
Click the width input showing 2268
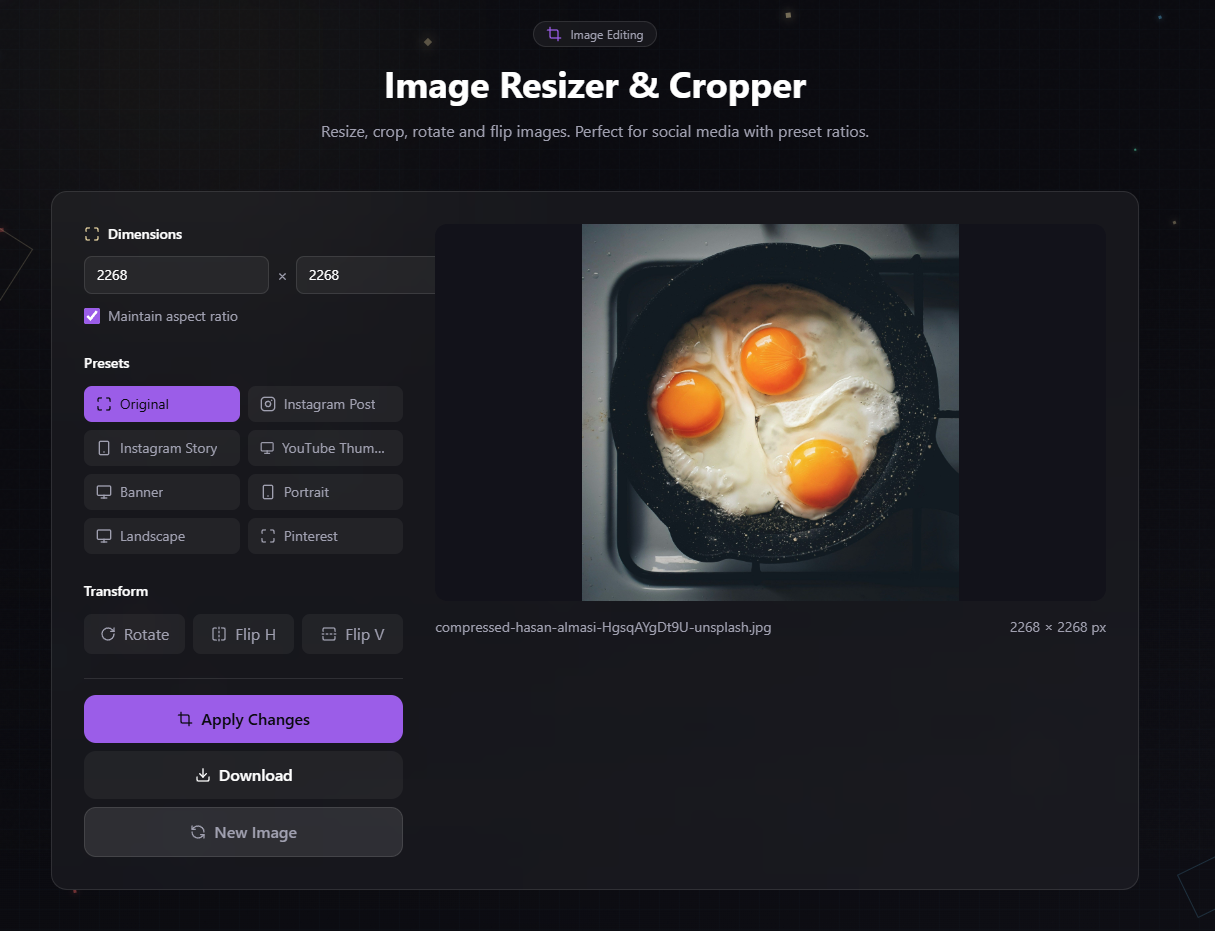pyautogui.click(x=176, y=275)
